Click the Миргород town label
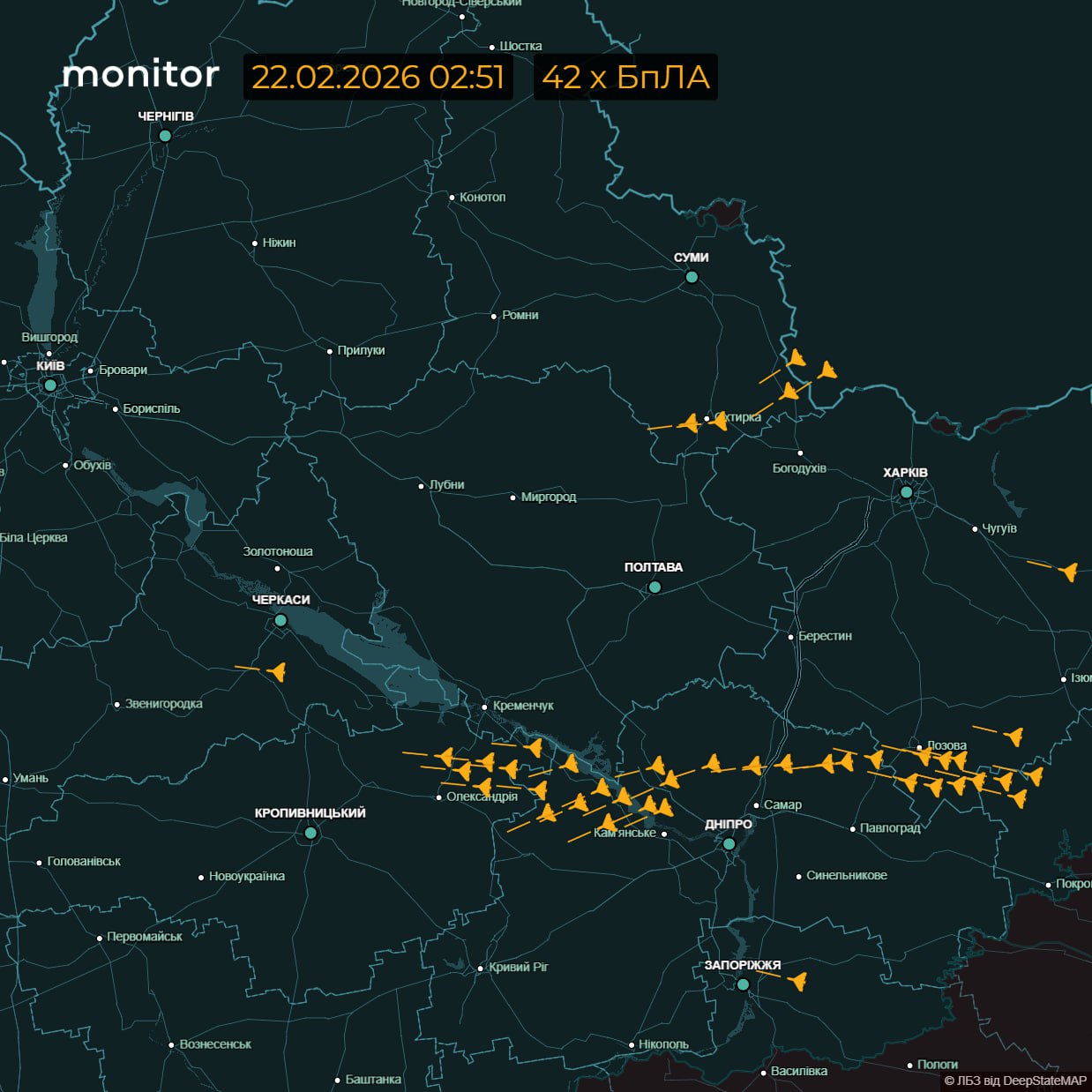Image resolution: width=1092 pixels, height=1092 pixels. [x=548, y=497]
